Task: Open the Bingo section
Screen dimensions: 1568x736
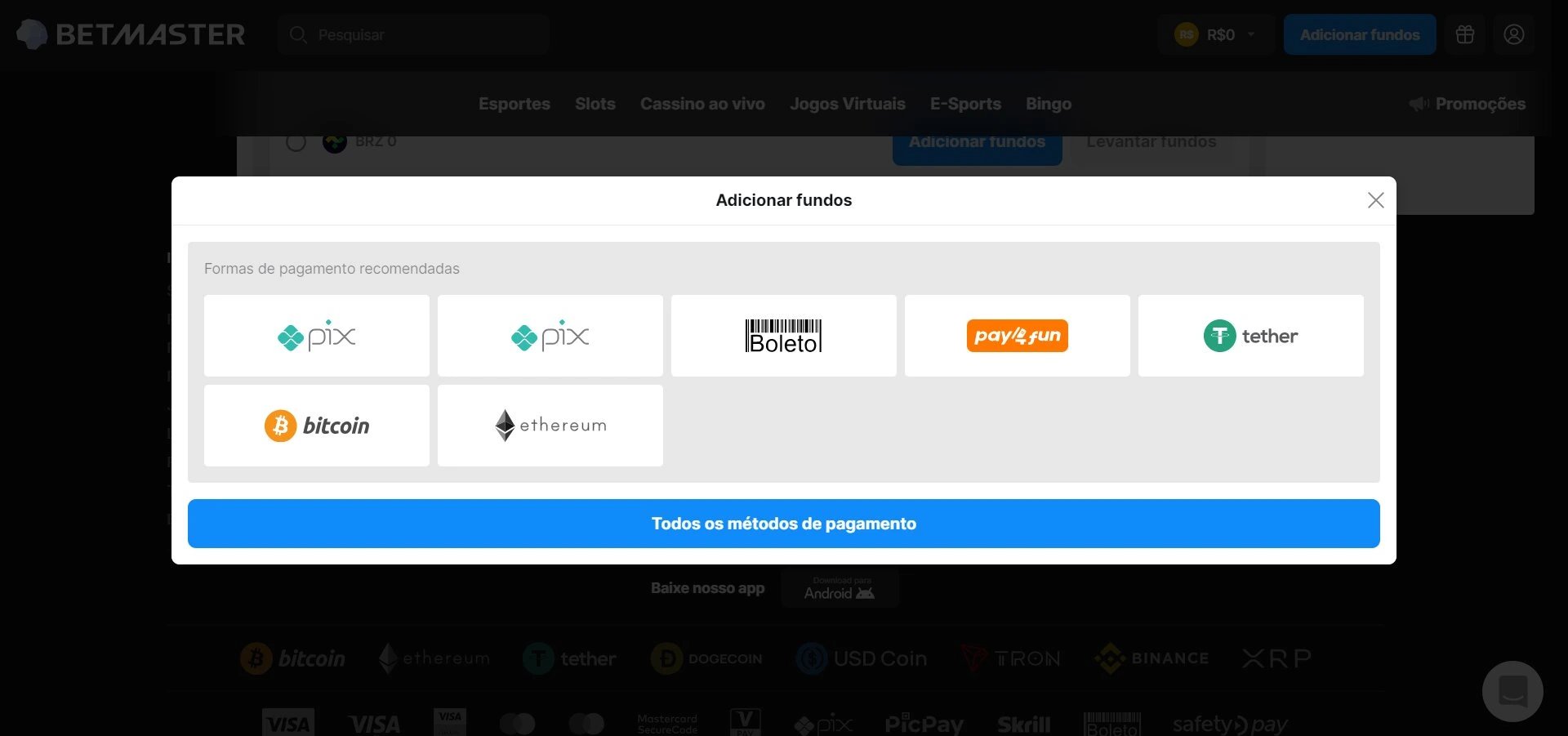Action: (1049, 104)
